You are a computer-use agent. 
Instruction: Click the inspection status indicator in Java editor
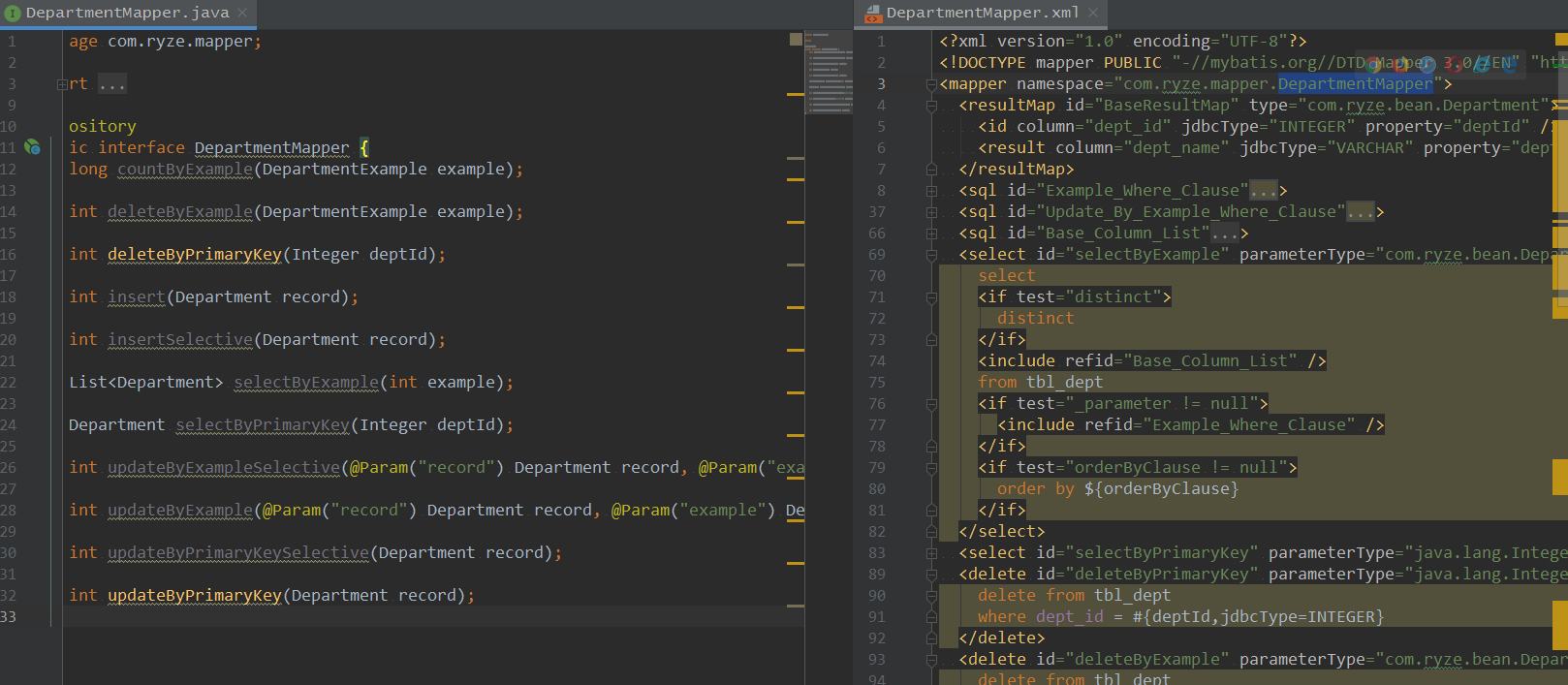click(x=796, y=40)
